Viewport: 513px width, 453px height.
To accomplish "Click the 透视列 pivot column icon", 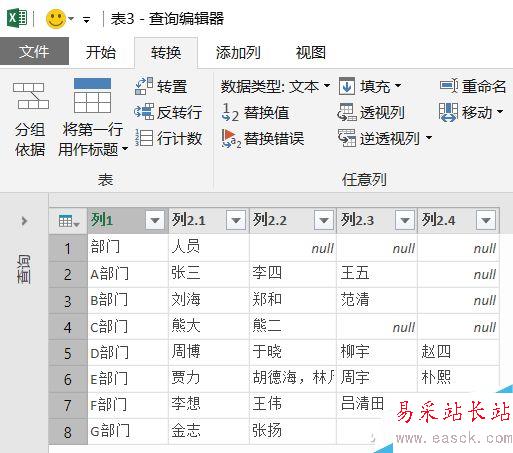I will (x=347, y=112).
